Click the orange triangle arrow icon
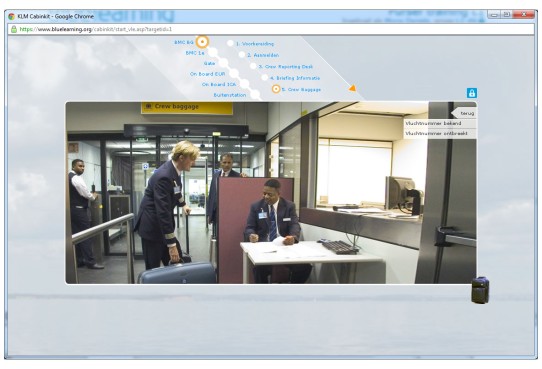Image resolution: width=542 pixels, height=369 pixels. 352,88
